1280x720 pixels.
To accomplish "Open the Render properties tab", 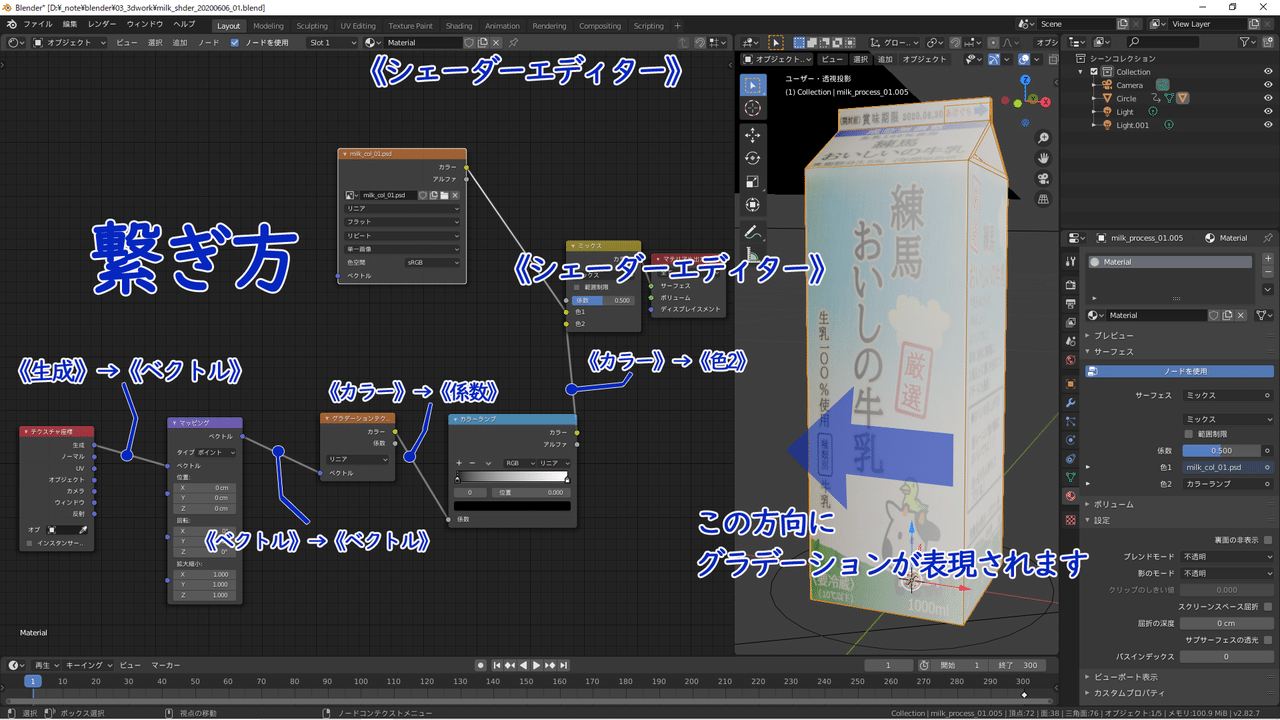I will pos(1070,285).
